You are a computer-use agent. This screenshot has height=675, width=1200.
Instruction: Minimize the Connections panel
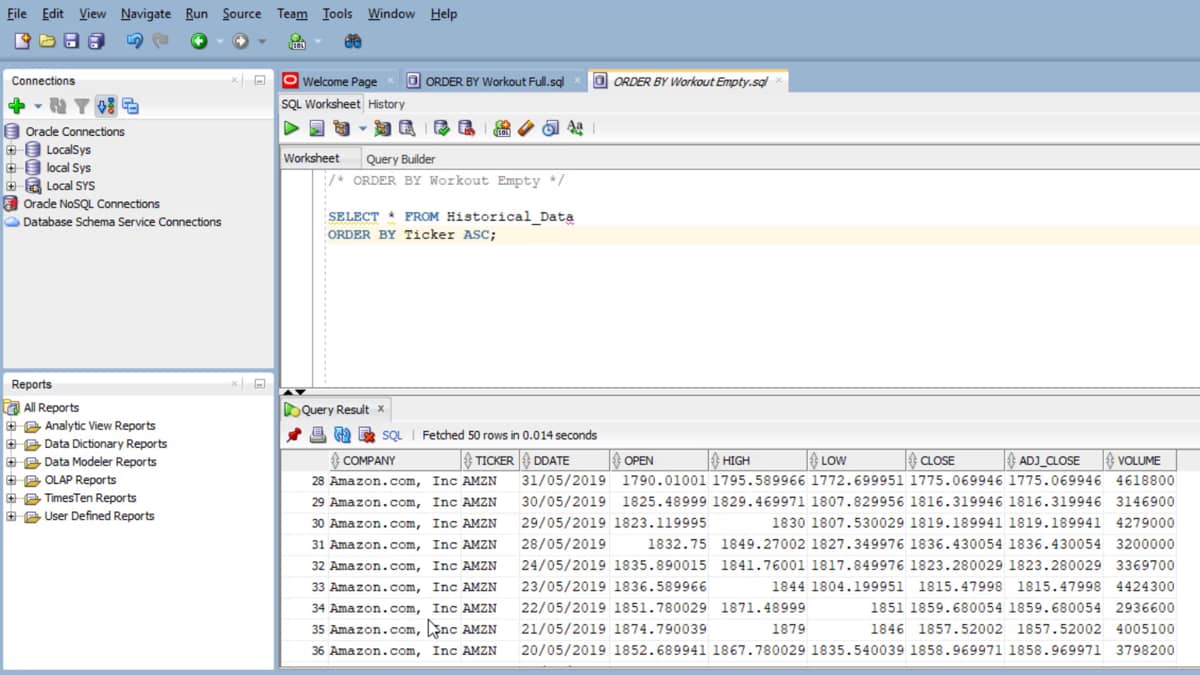click(259, 80)
